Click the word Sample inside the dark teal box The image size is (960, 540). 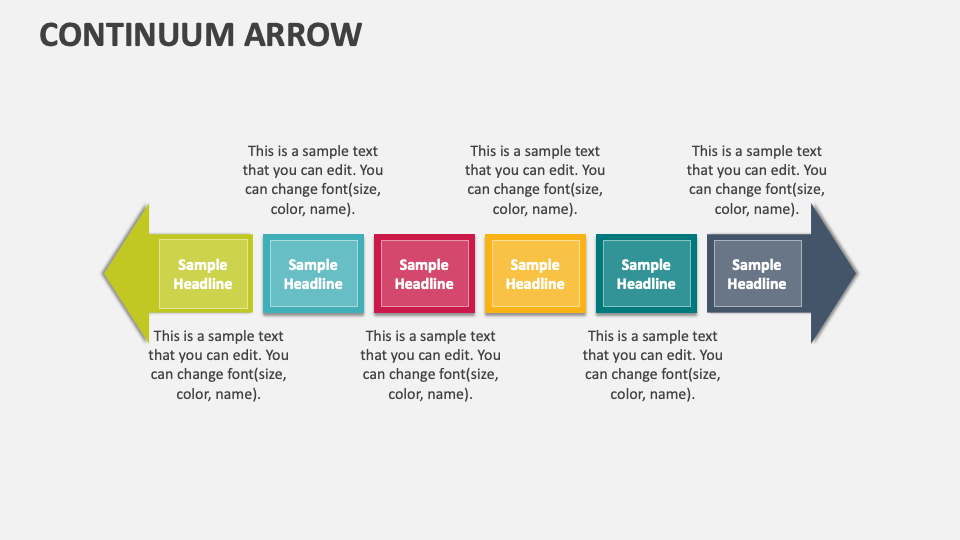click(646, 265)
